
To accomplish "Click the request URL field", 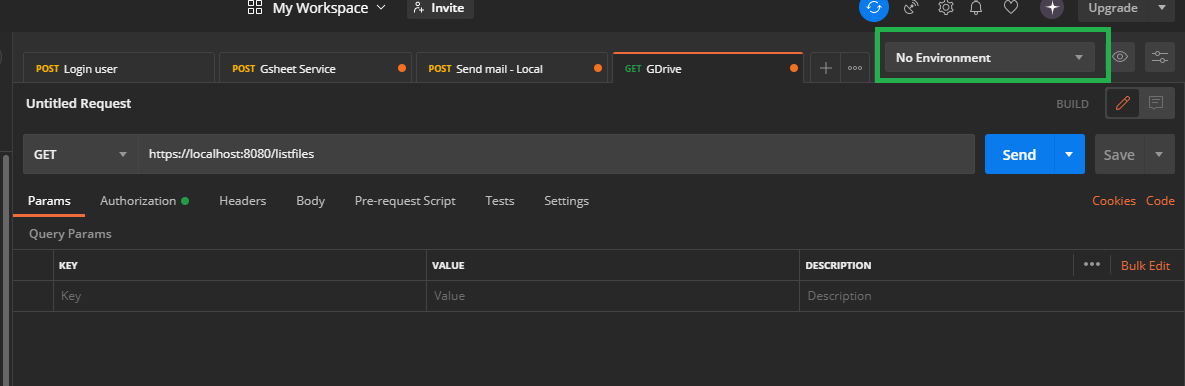I will 556,154.
